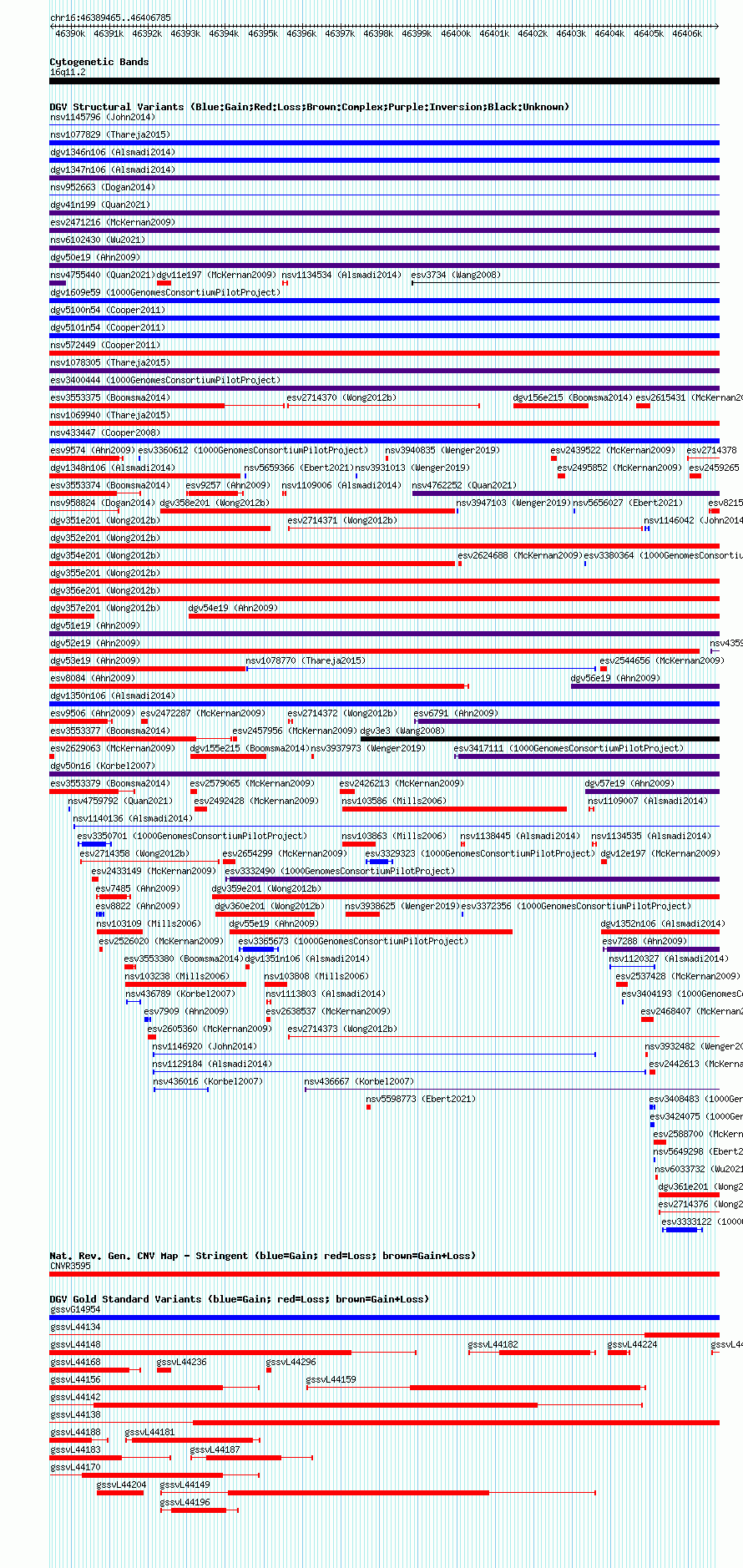Open the dgv11e197 (McKernan2009) label
The height and width of the screenshot is (1568, 743).
coord(216,275)
